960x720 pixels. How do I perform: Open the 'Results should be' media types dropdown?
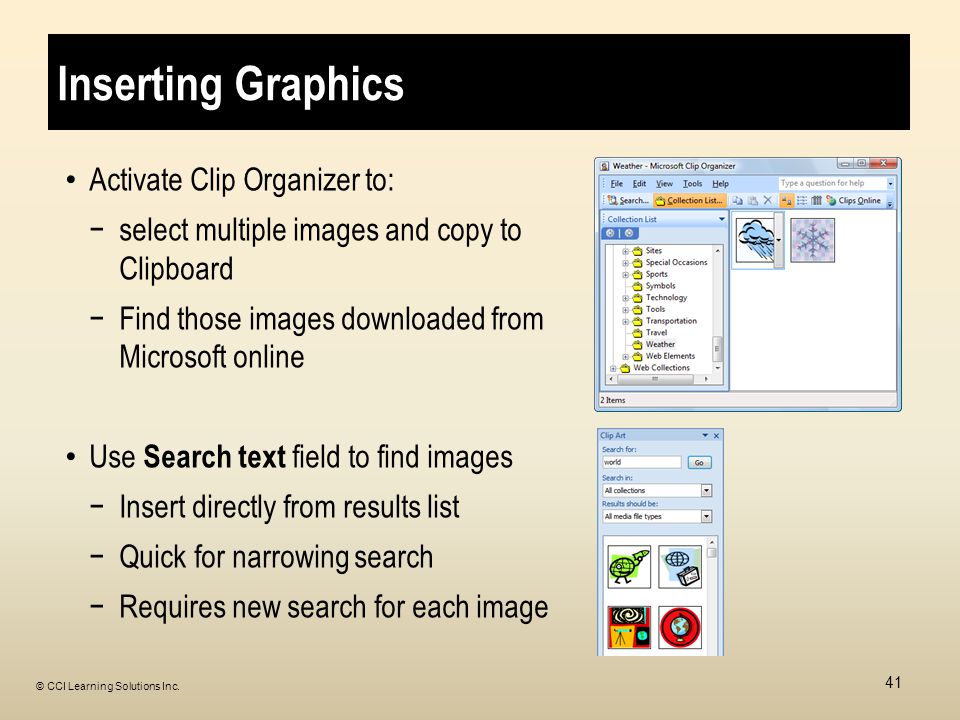(706, 516)
